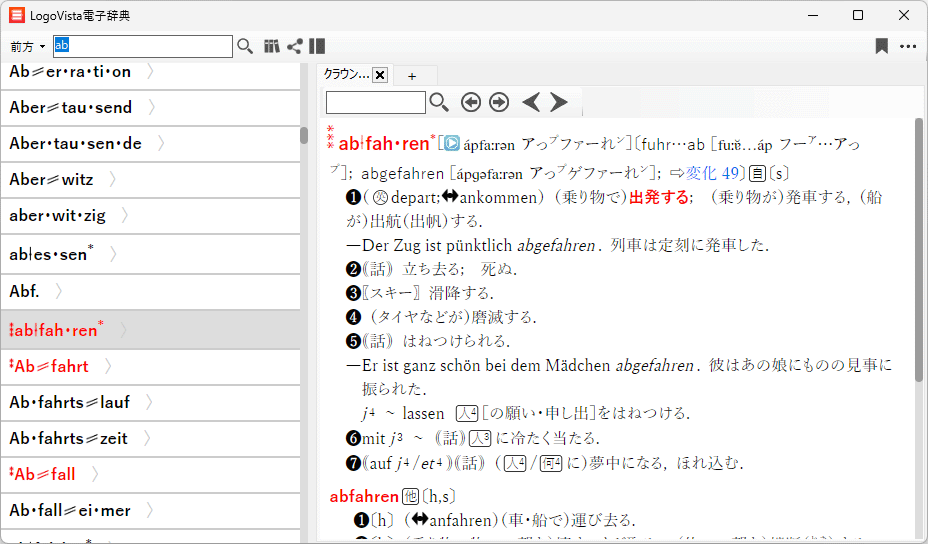The image size is (928, 544).
Task: Open the dictionary library books icon
Action: tap(271, 46)
